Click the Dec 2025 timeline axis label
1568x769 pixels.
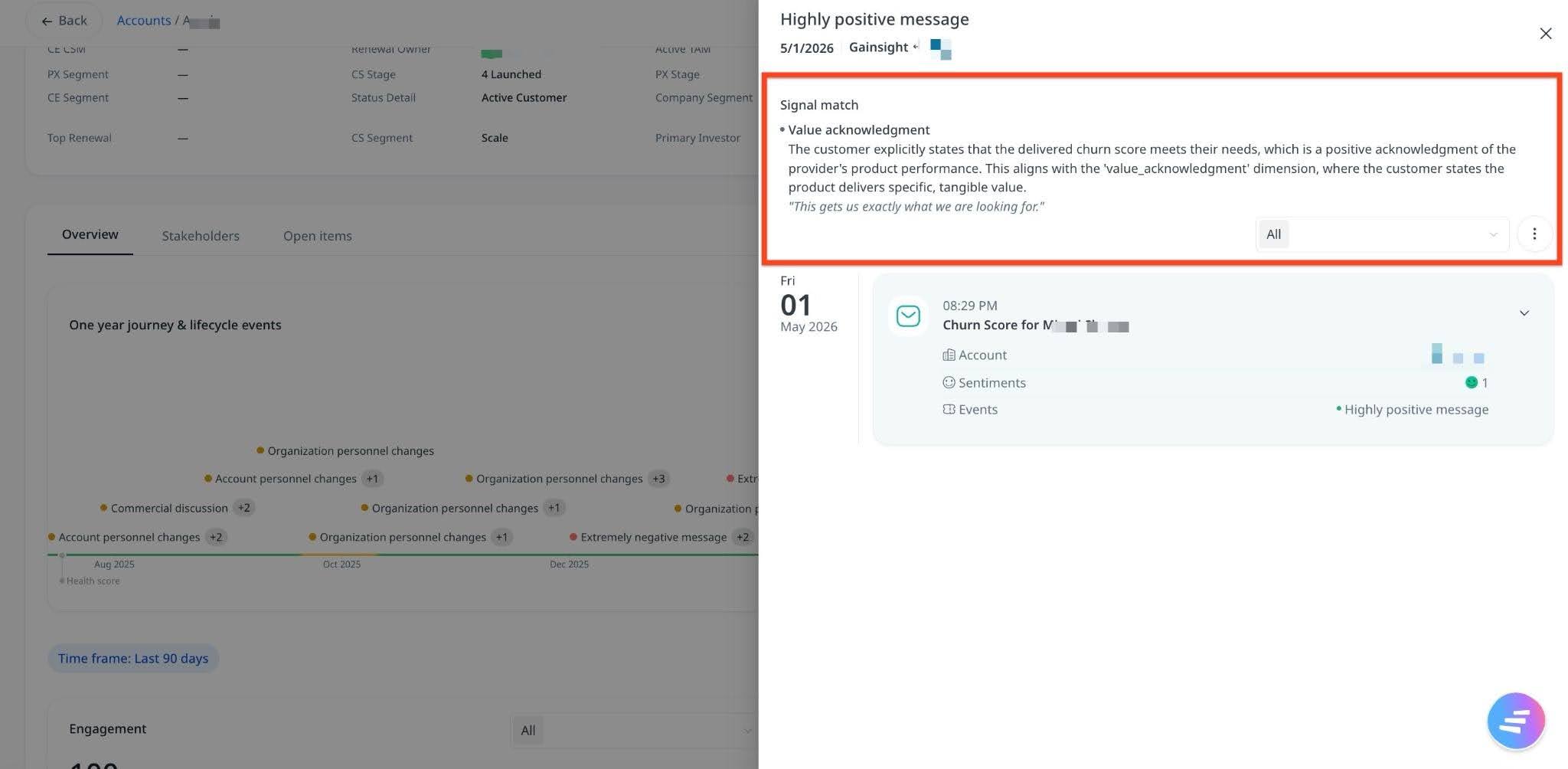[x=569, y=564]
